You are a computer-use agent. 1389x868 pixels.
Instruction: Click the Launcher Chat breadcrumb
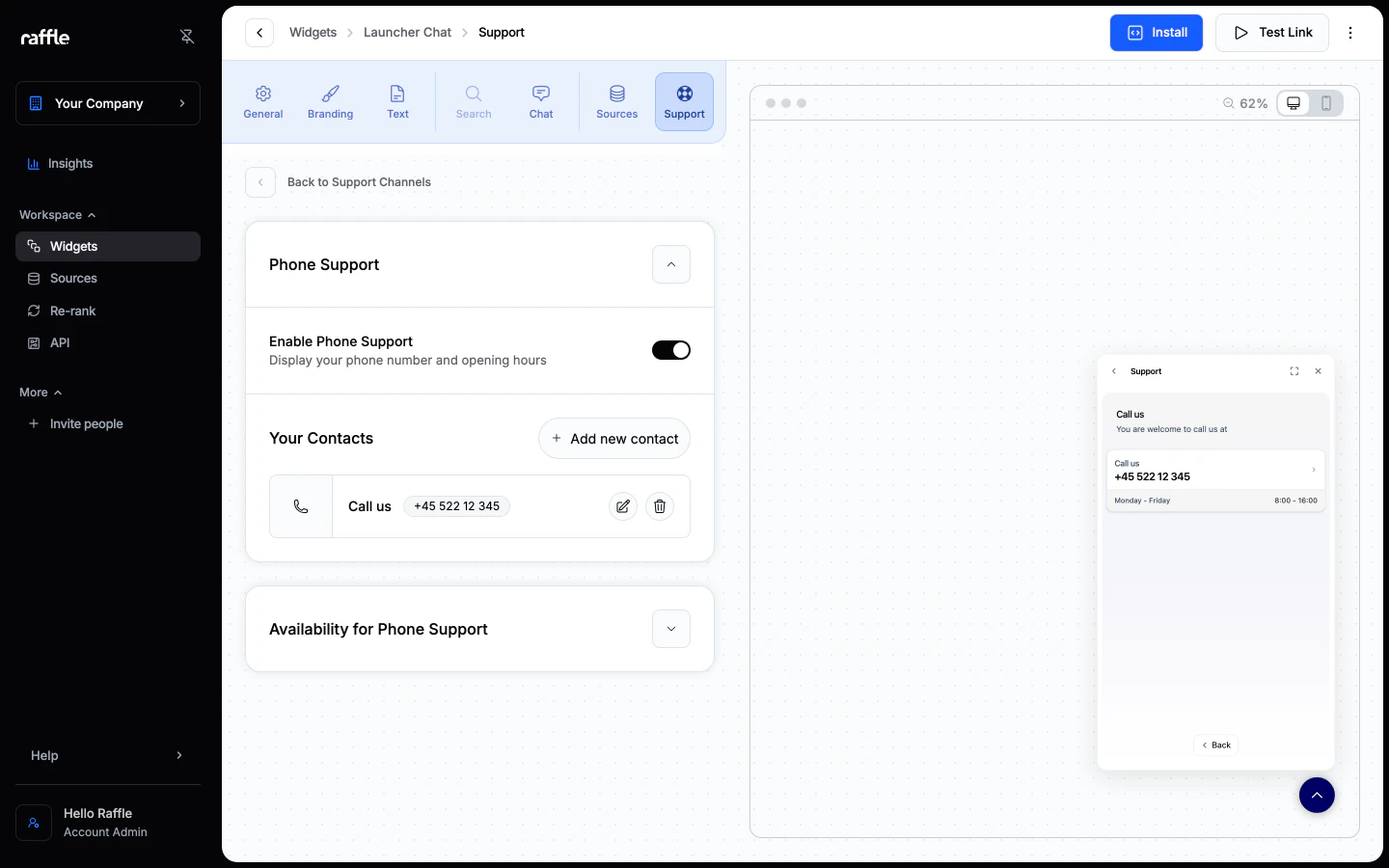[x=407, y=33]
